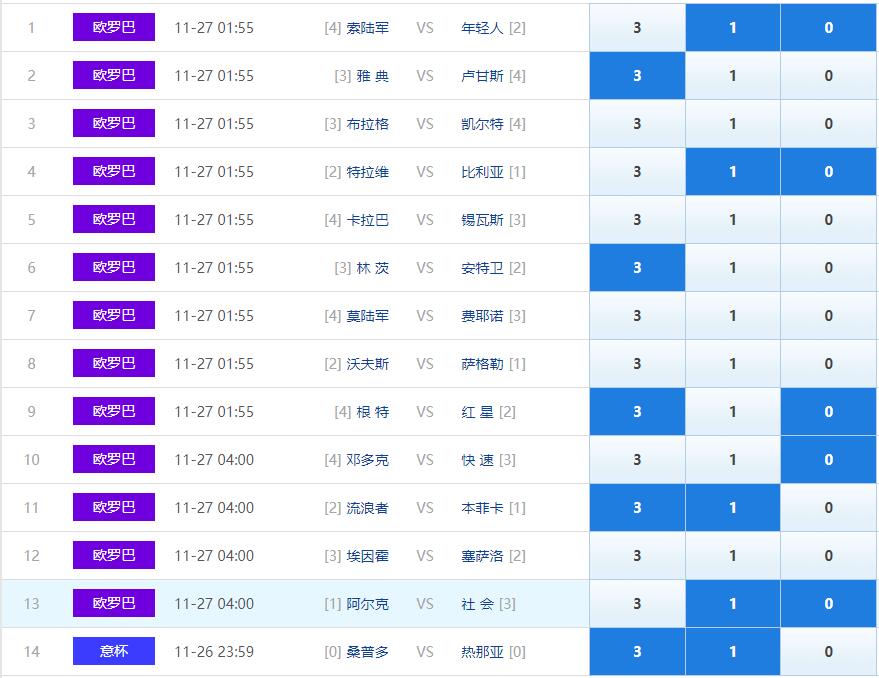The height and width of the screenshot is (678, 879).
Task: Select option 1 for 雅典 vs 卢甘斯
Action: [x=733, y=76]
